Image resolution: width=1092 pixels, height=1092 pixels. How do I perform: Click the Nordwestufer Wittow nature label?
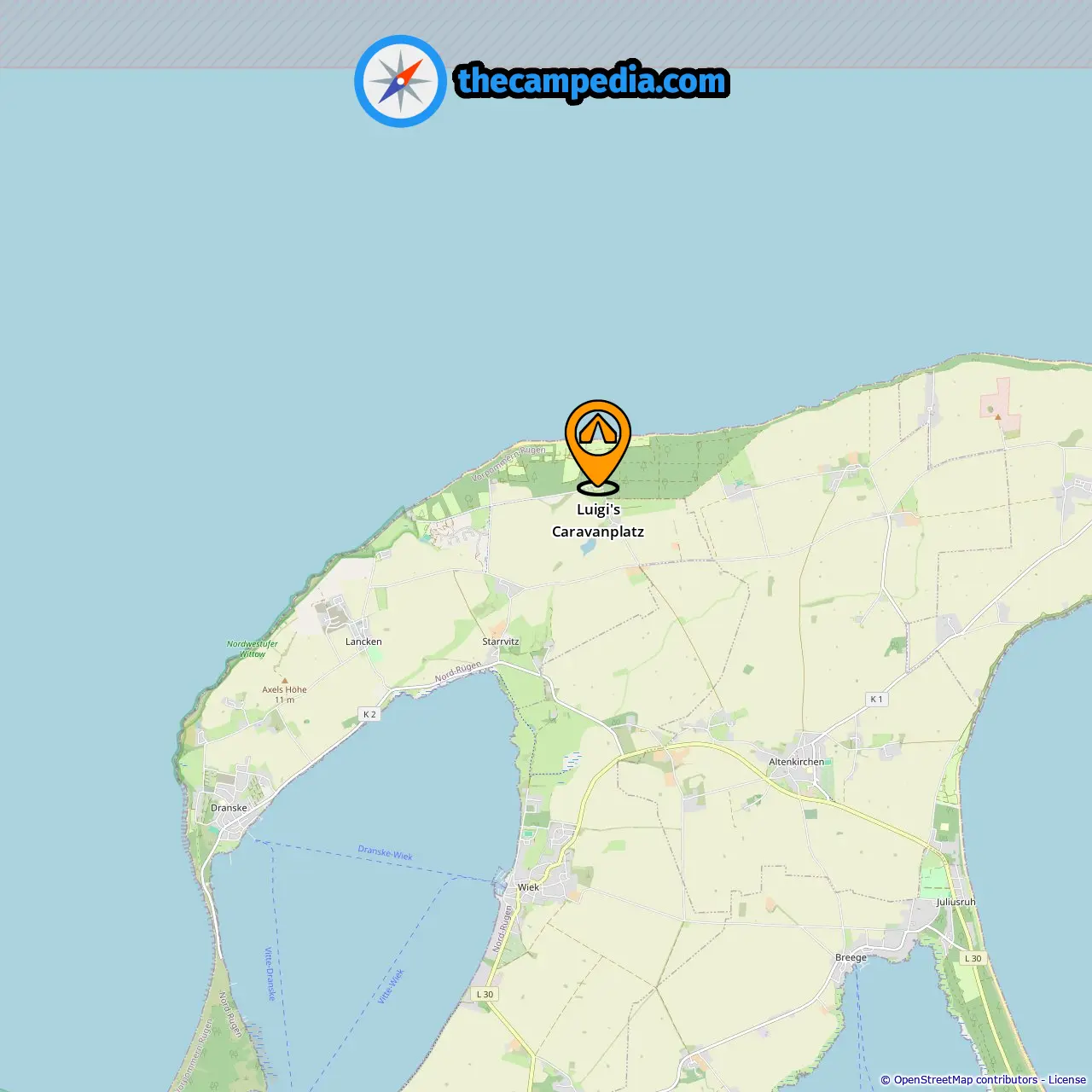[252, 648]
